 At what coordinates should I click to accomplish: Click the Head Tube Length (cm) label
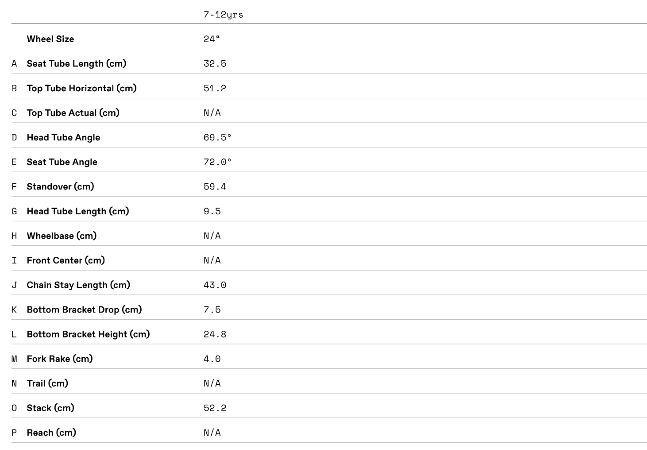[x=77, y=211]
